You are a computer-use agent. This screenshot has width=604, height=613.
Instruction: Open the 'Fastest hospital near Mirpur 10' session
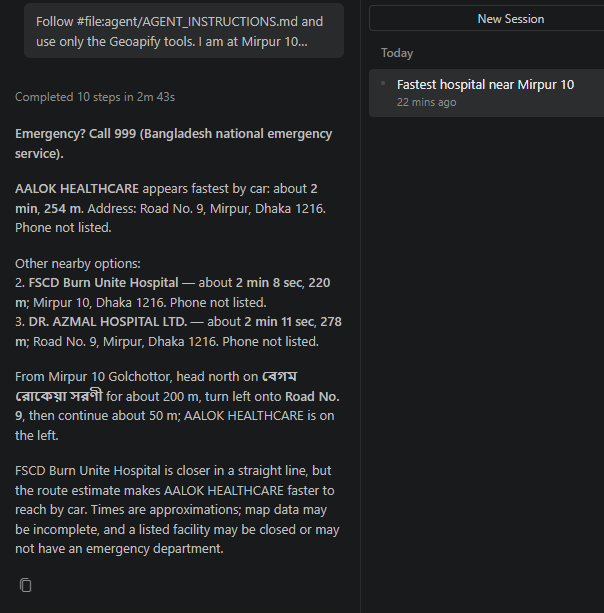pyautogui.click(x=486, y=93)
